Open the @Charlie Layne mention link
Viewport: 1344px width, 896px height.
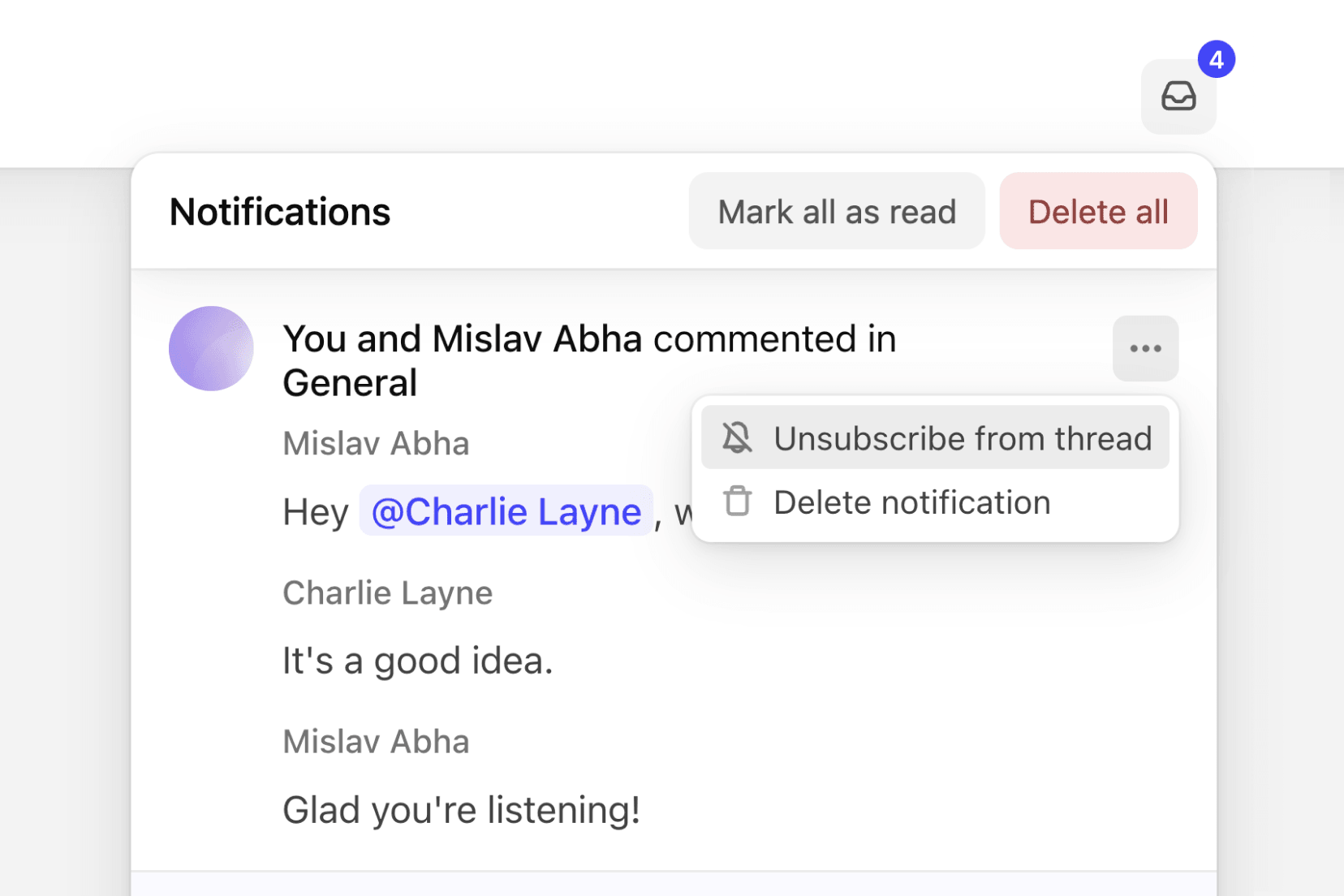click(505, 511)
